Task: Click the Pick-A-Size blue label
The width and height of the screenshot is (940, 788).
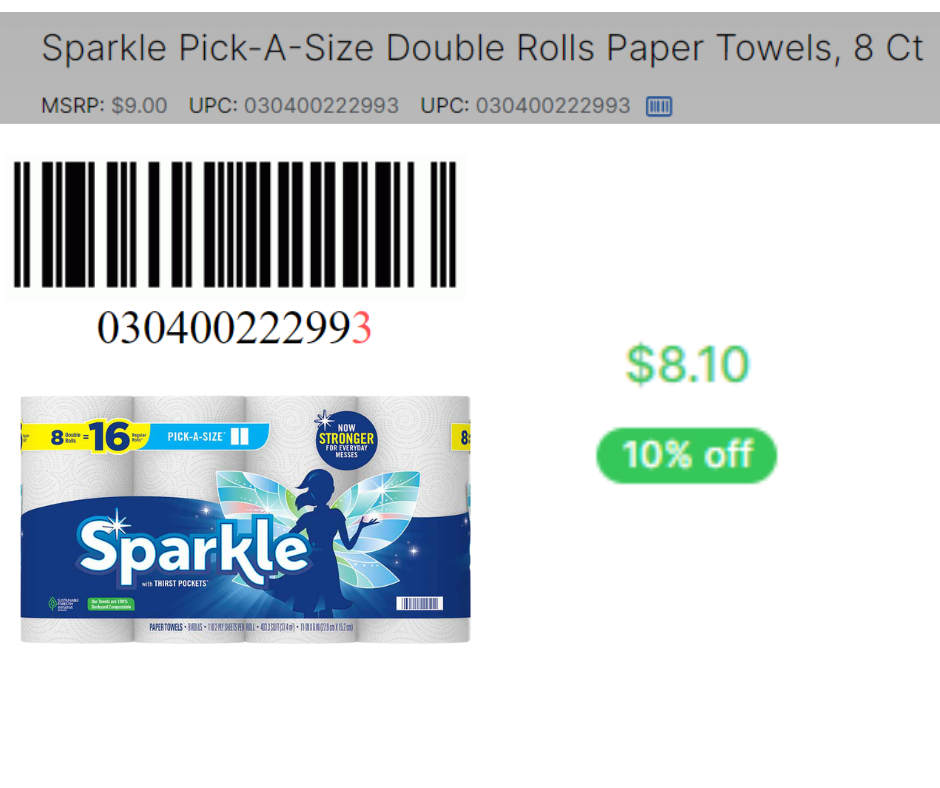Action: coord(207,437)
